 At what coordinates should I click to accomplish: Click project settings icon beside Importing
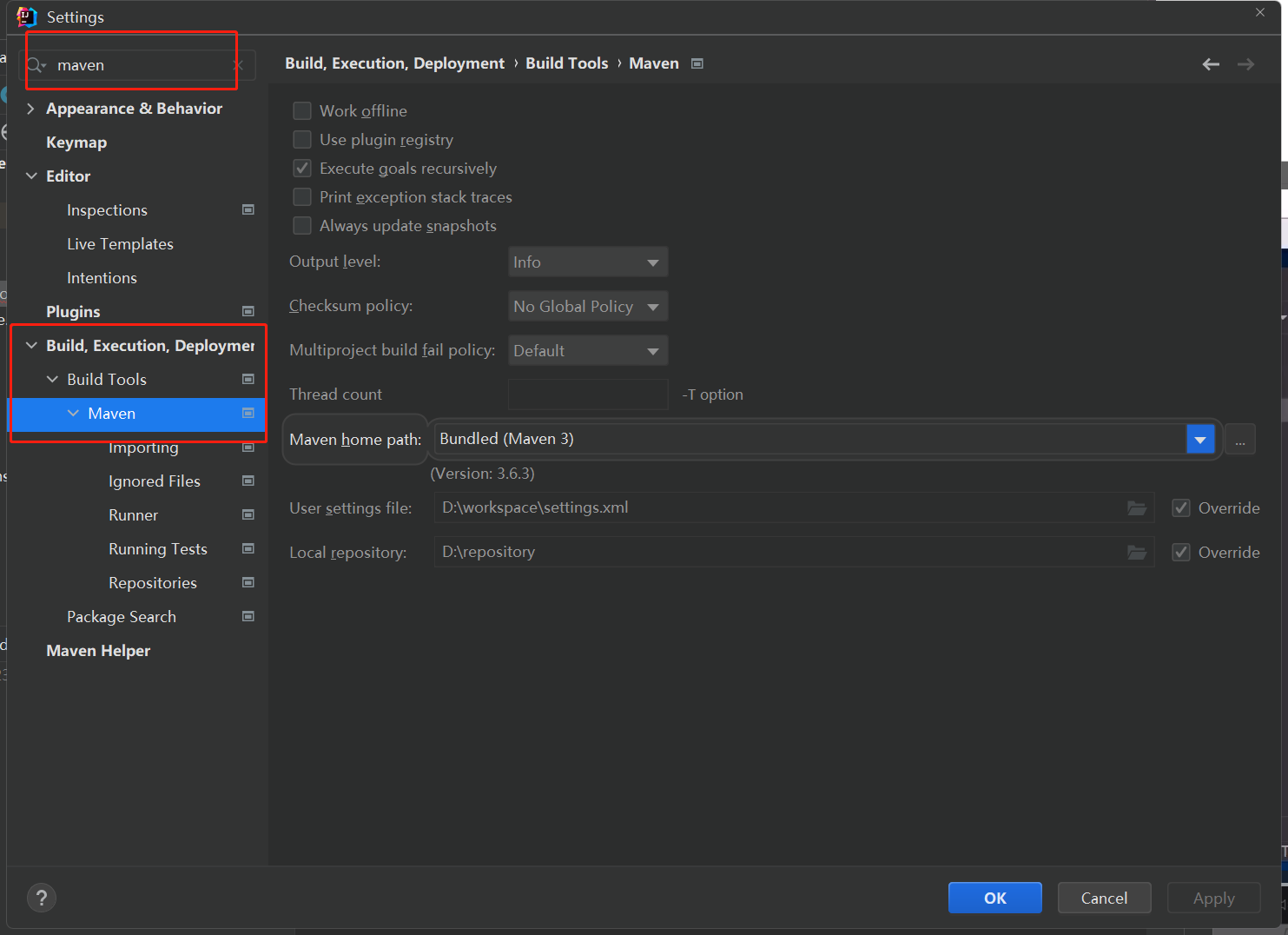pos(248,448)
